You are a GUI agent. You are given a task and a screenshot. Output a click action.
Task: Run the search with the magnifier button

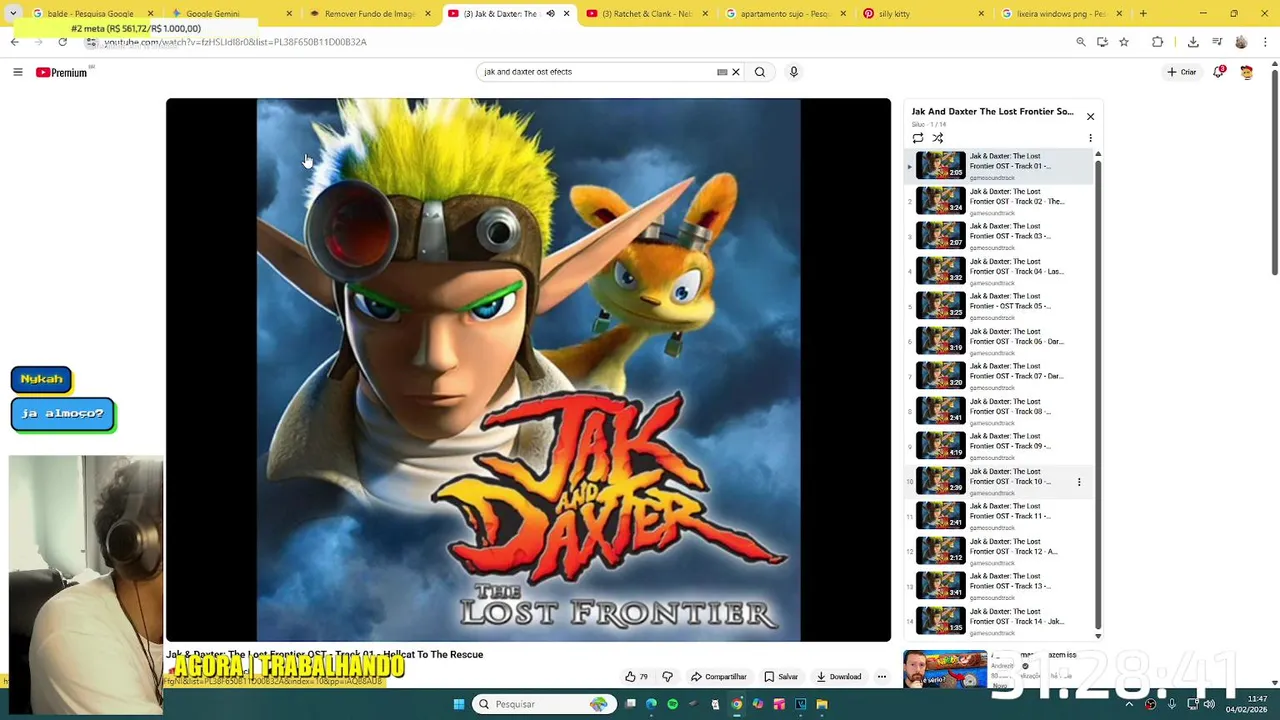(760, 72)
